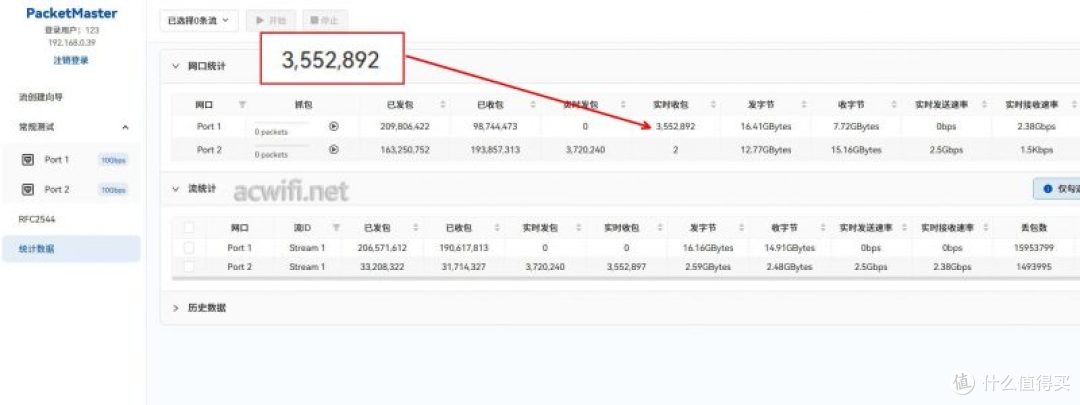
Task: Collapse the 网口统计 section
Action: click(x=175, y=67)
